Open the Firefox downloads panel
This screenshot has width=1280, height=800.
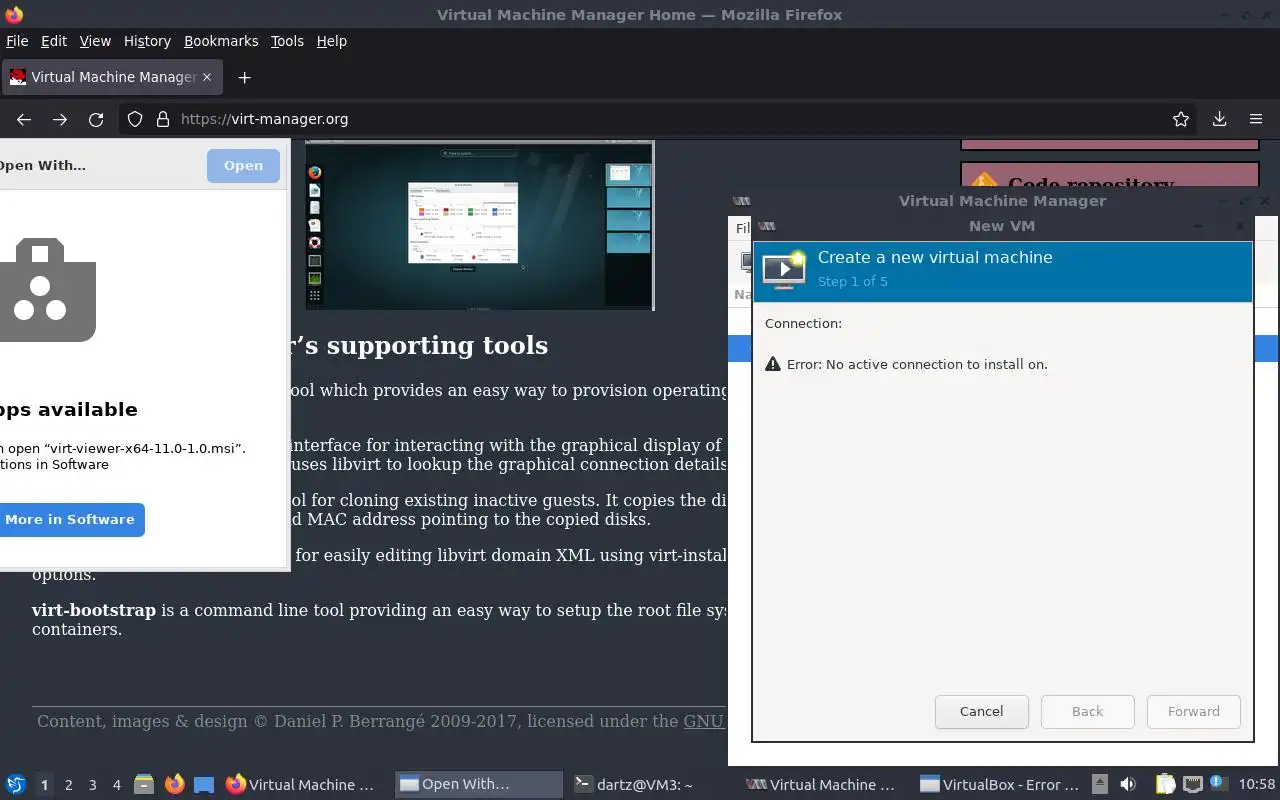coord(1219,119)
